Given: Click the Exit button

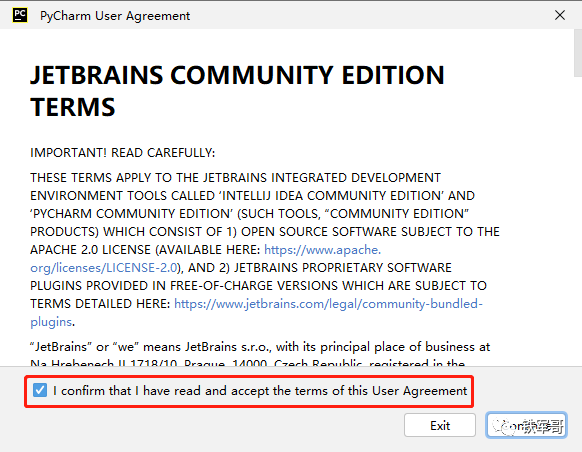Looking at the screenshot, I should coord(440,425).
